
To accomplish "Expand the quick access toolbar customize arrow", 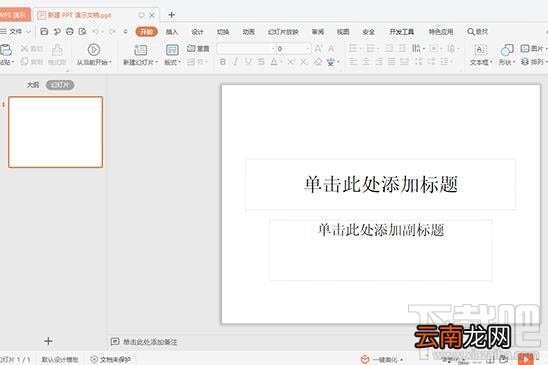I will [x=125, y=31].
